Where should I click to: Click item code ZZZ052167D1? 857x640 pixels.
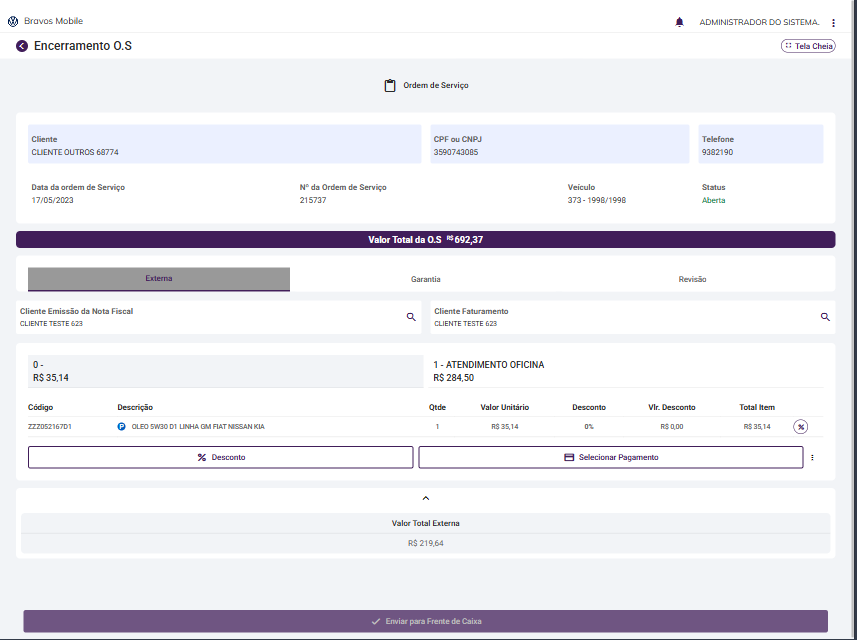point(50,427)
